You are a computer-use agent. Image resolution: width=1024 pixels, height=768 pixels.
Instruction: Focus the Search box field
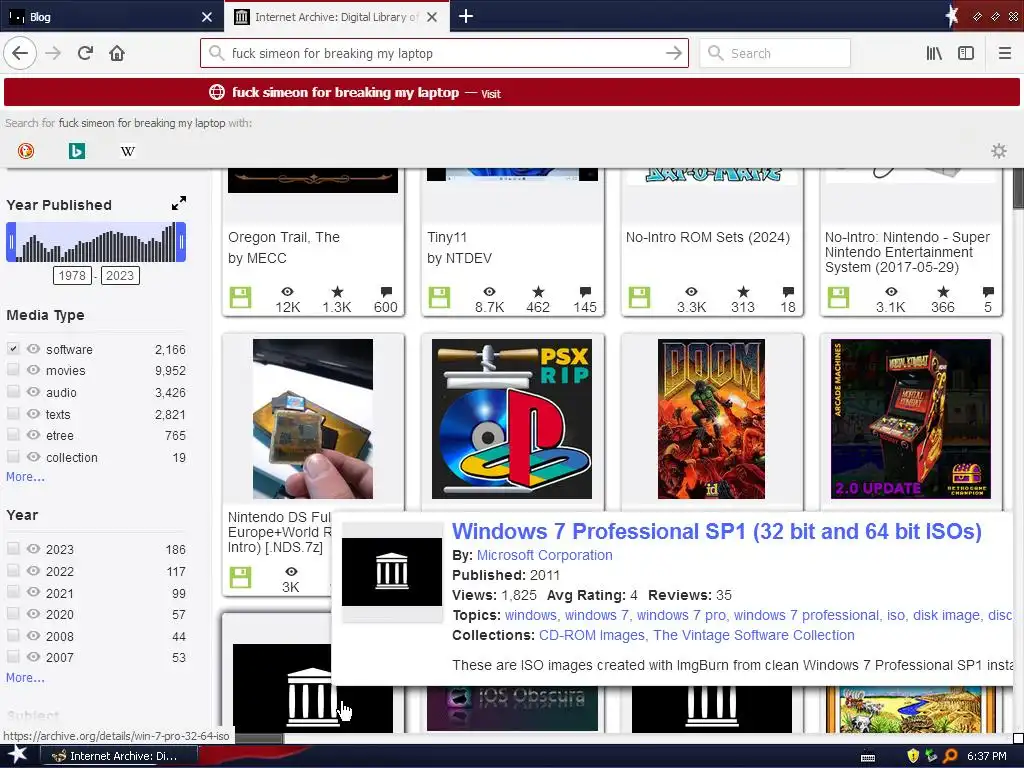point(775,53)
